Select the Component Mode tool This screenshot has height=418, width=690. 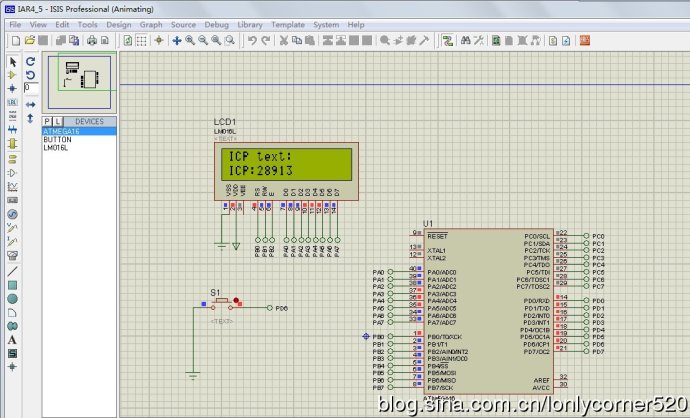click(12, 76)
